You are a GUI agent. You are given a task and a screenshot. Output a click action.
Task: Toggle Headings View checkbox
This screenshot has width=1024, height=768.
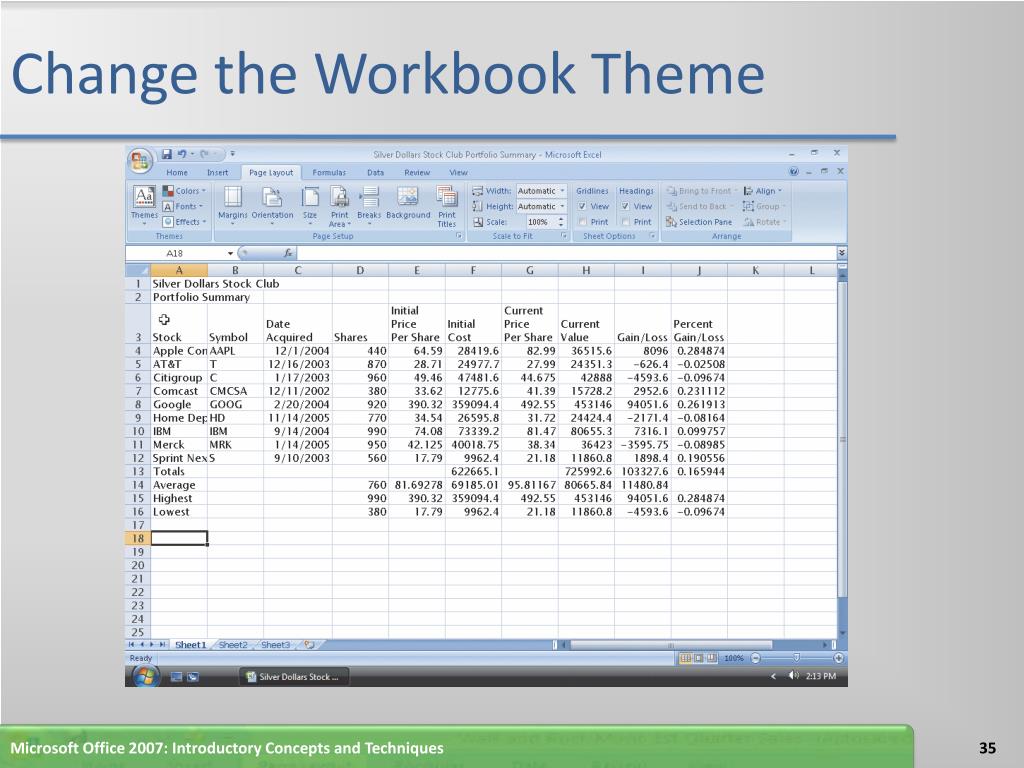tap(625, 206)
